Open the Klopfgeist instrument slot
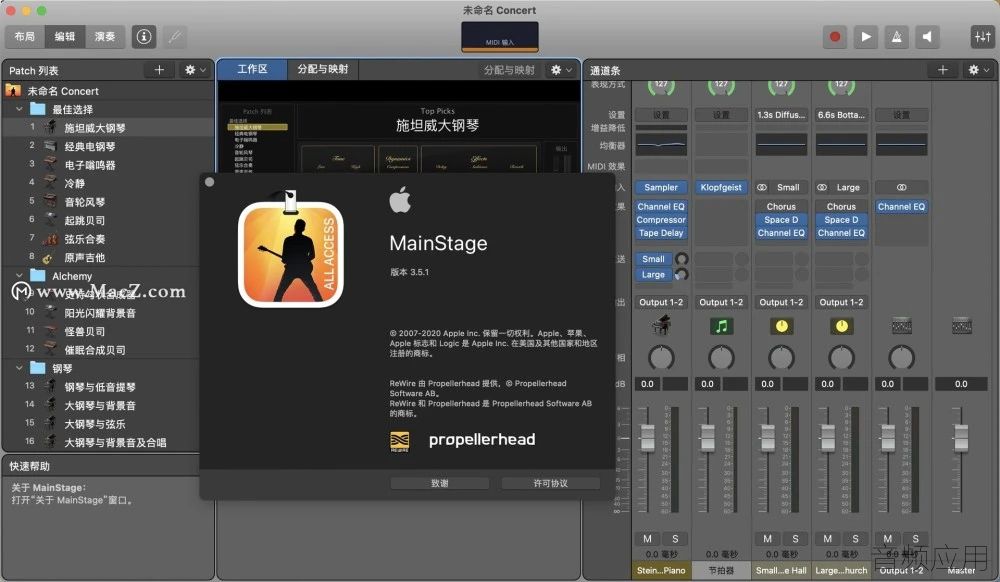The height and width of the screenshot is (582, 1000). click(x=721, y=187)
